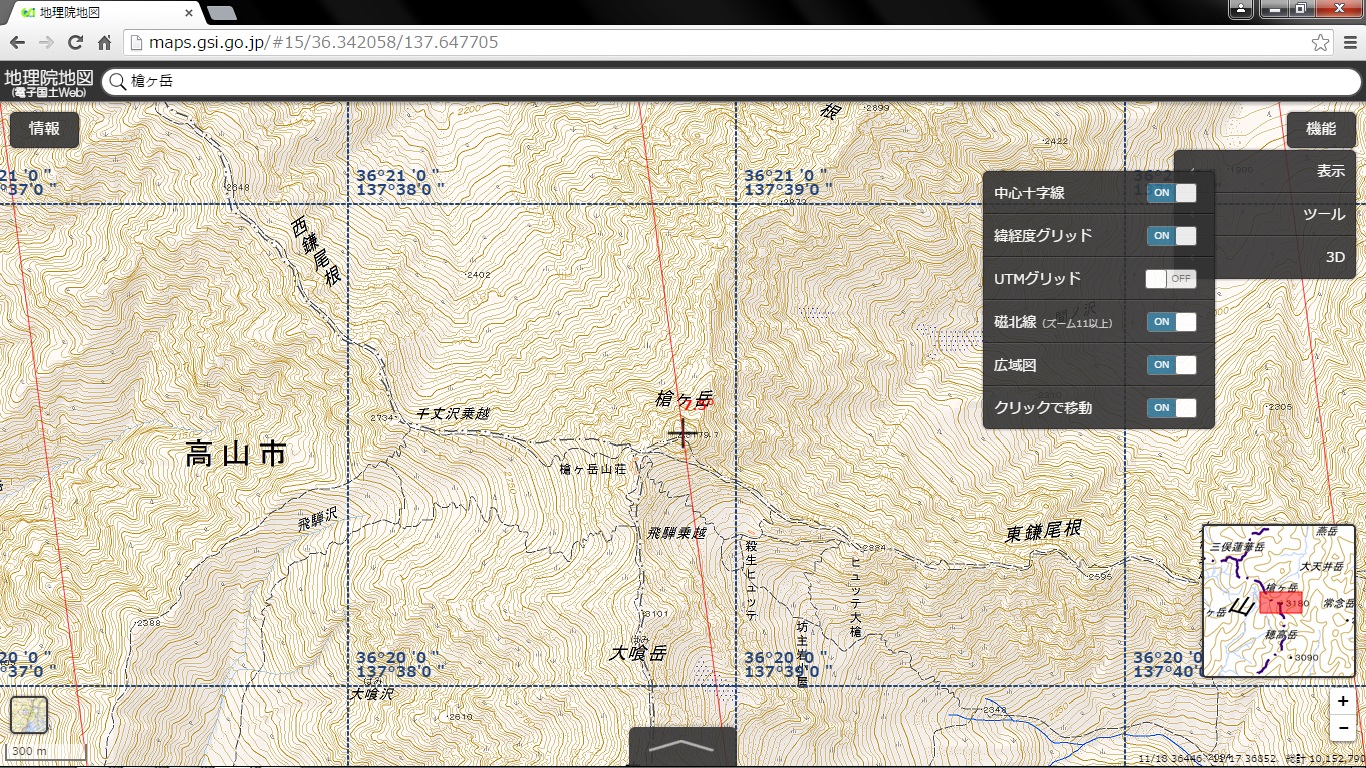Zoom out with the minus button

1343,727
